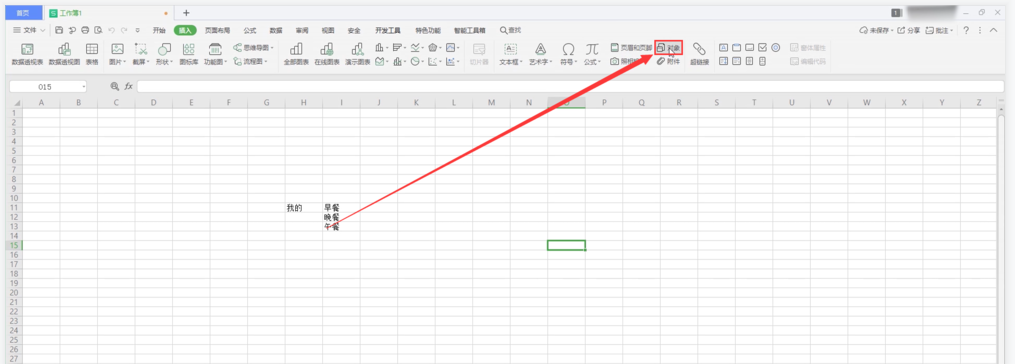Click the share (分享) button

[x=908, y=30]
